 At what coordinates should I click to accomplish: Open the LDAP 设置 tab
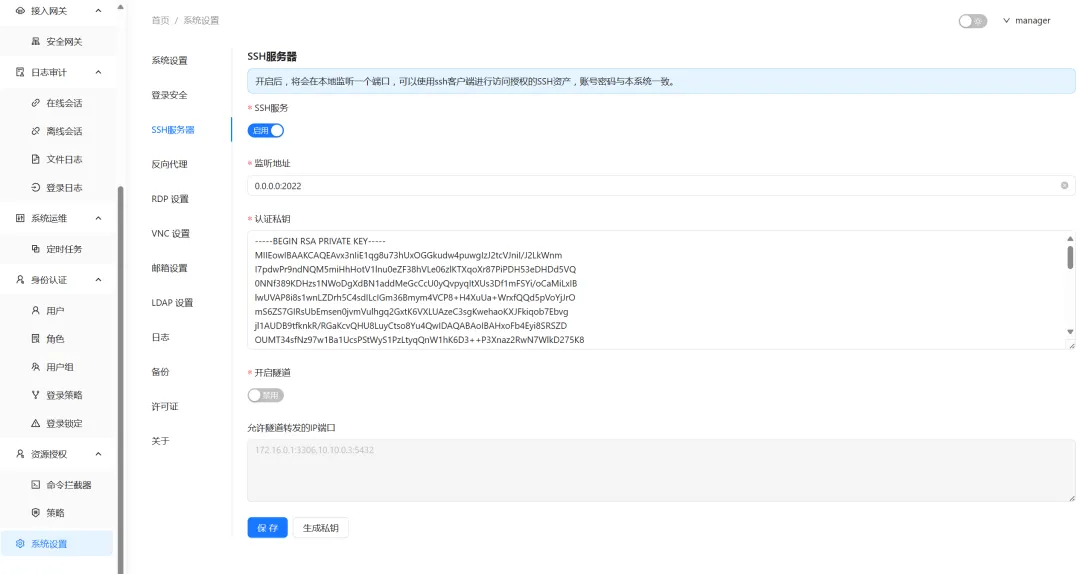click(172, 303)
